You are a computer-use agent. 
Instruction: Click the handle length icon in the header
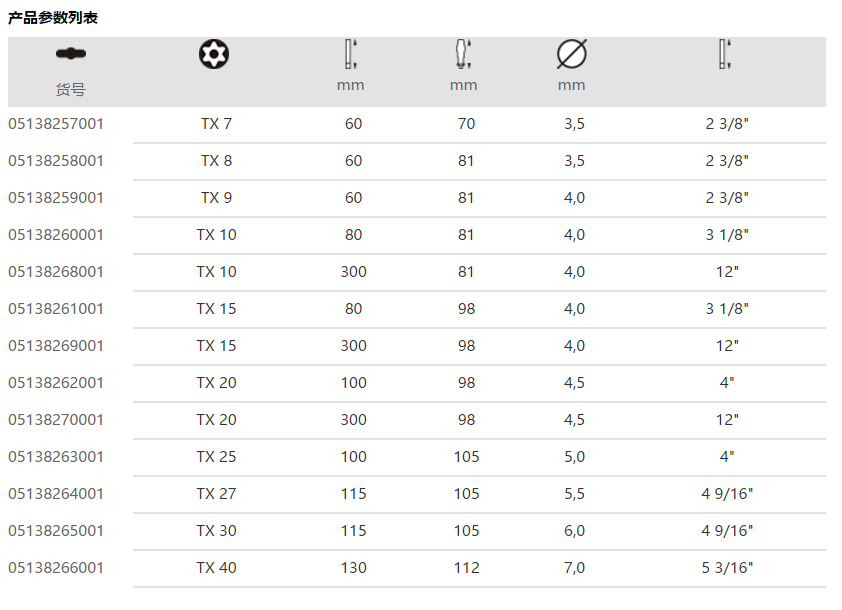click(463, 53)
